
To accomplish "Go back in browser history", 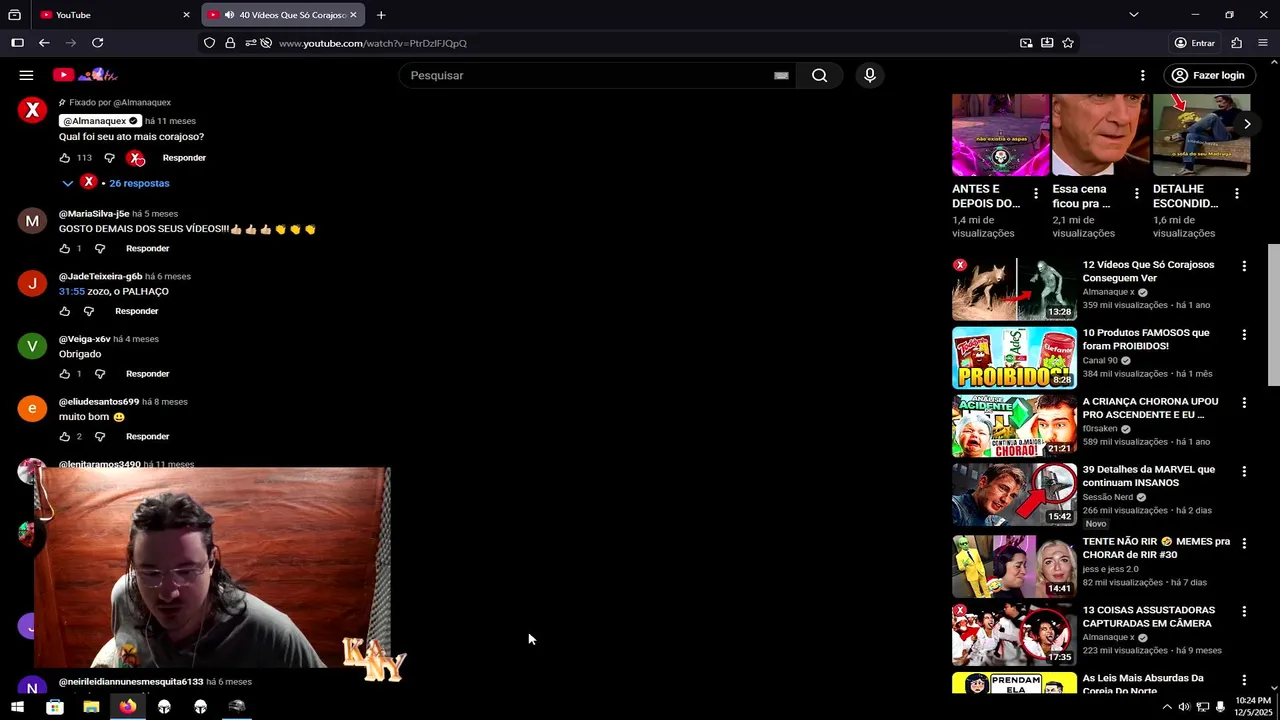I will click(44, 43).
